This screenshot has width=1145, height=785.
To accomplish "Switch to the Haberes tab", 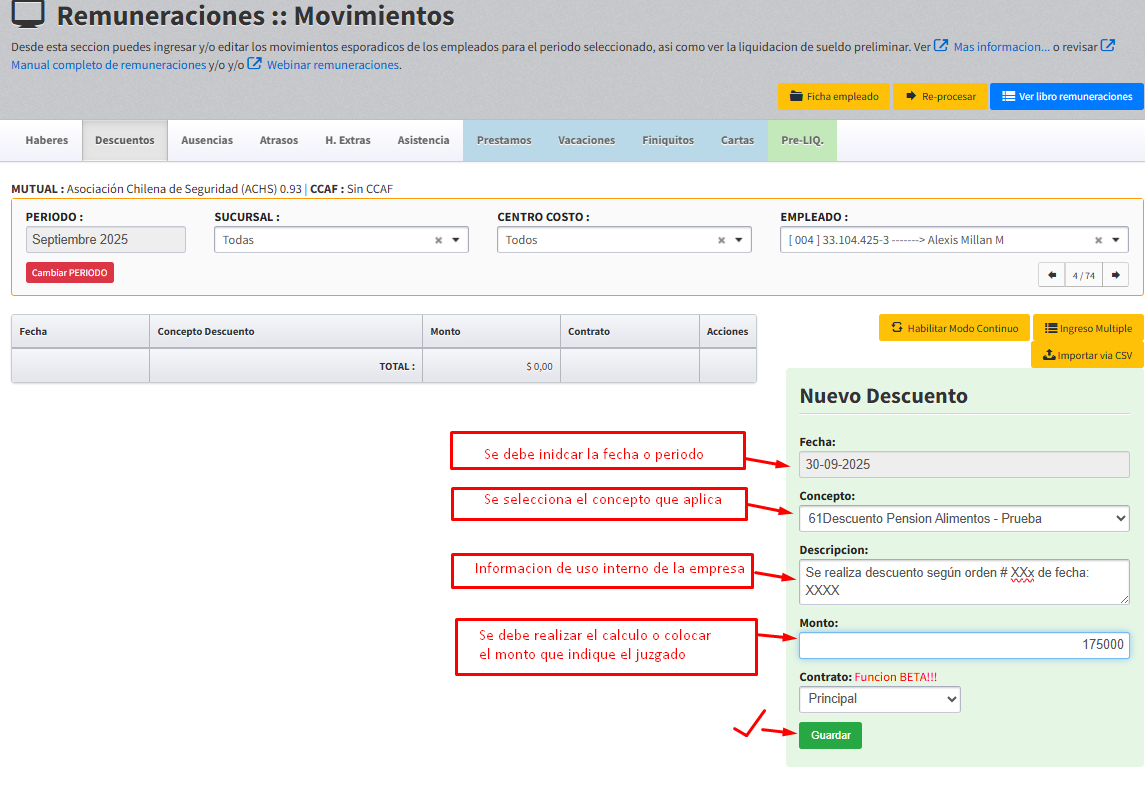I will pos(47,141).
